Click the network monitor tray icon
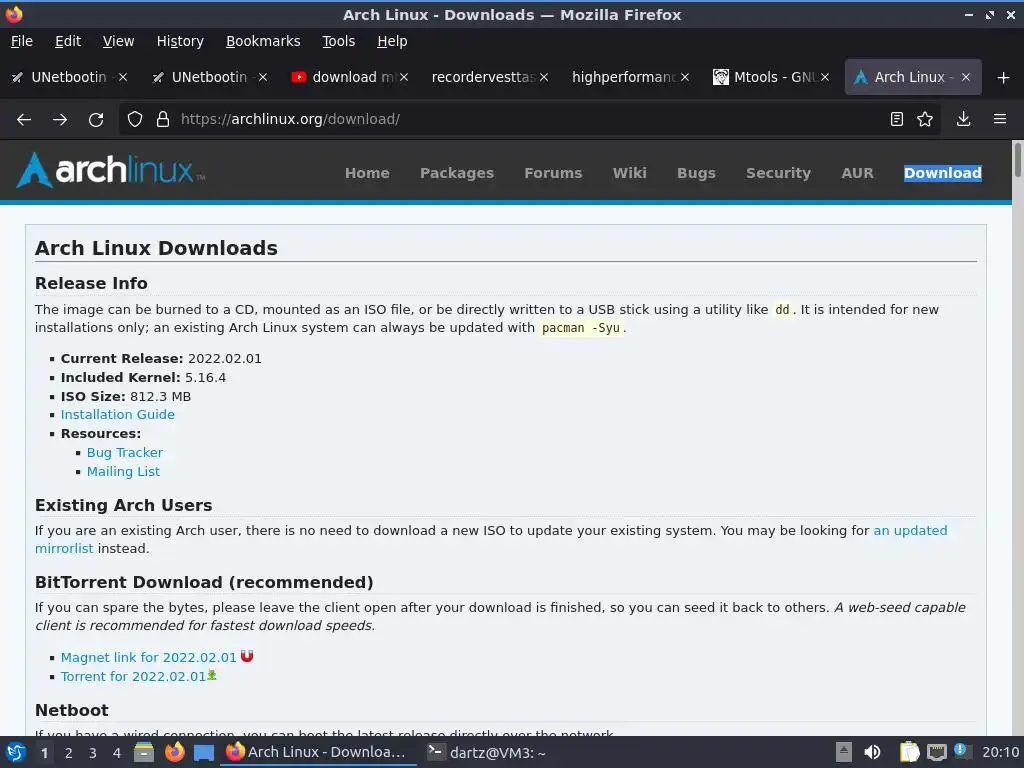 click(936, 752)
